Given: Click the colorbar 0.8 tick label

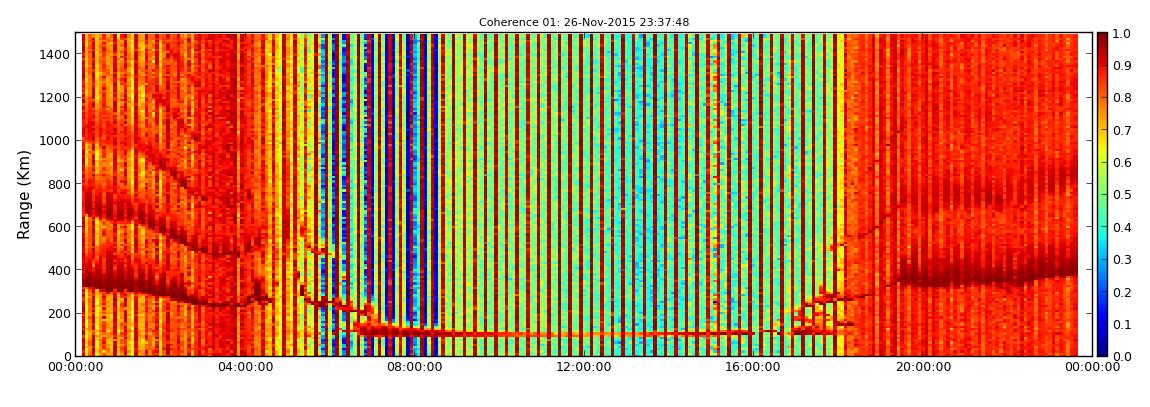Looking at the screenshot, I should pos(1121,98).
